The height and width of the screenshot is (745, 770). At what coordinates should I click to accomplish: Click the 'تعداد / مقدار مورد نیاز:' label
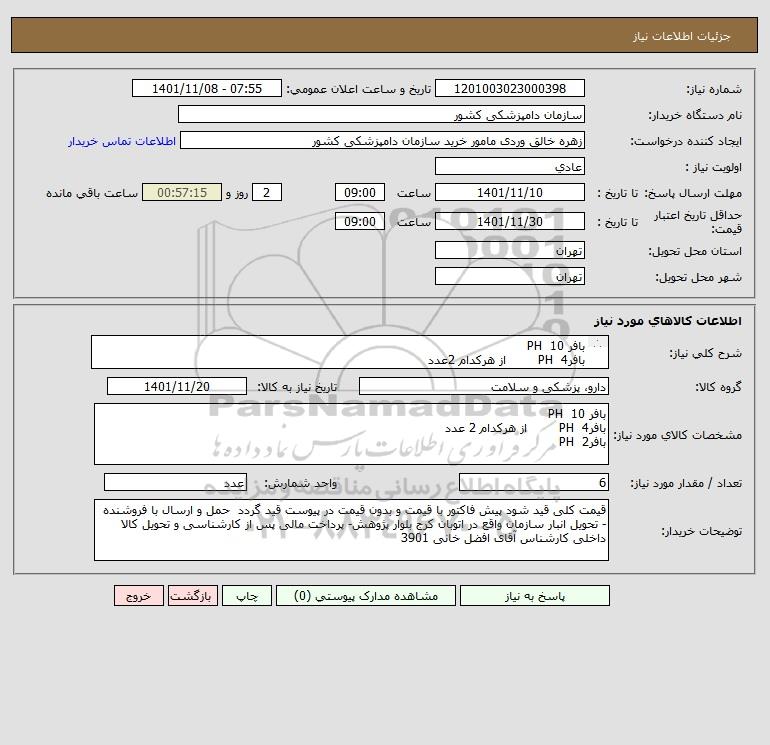coord(686,483)
